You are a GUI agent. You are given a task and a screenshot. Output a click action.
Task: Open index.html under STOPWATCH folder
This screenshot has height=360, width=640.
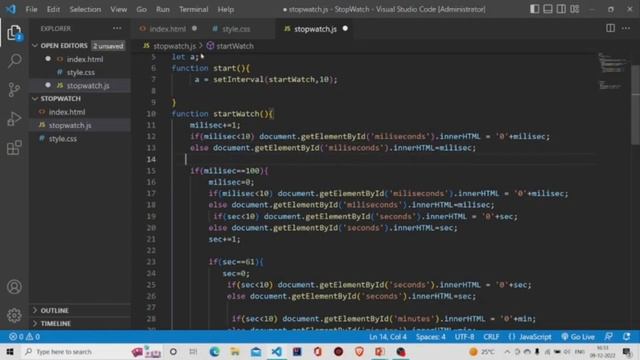click(67, 112)
